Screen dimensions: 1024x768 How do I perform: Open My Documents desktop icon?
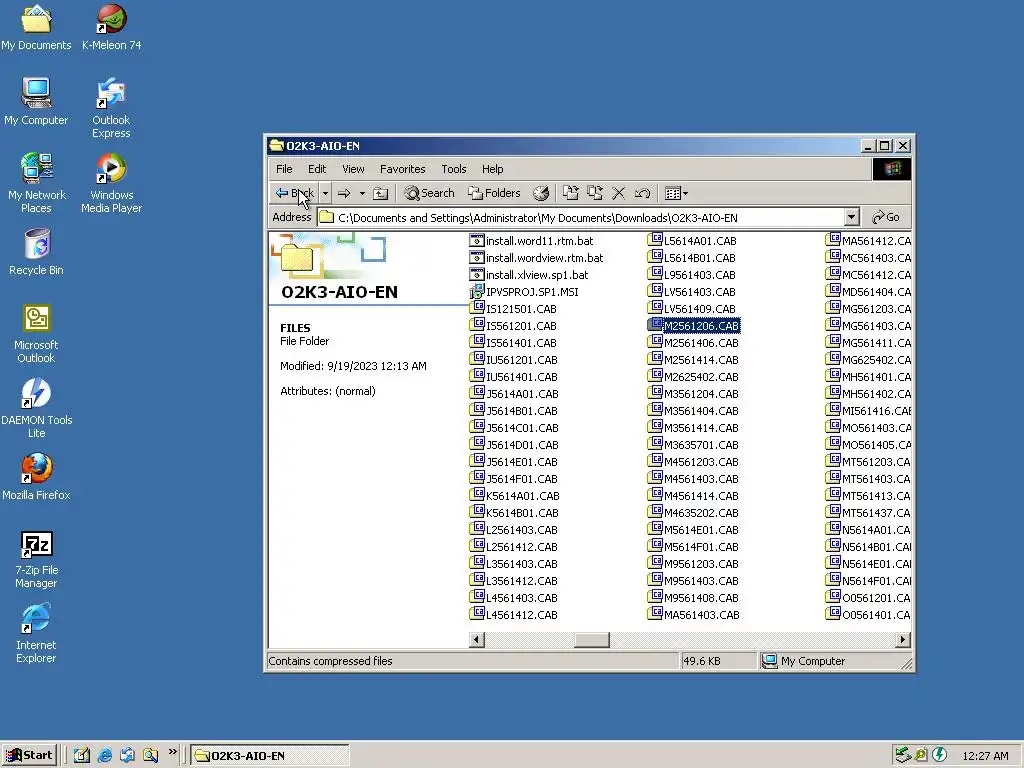coord(36,27)
